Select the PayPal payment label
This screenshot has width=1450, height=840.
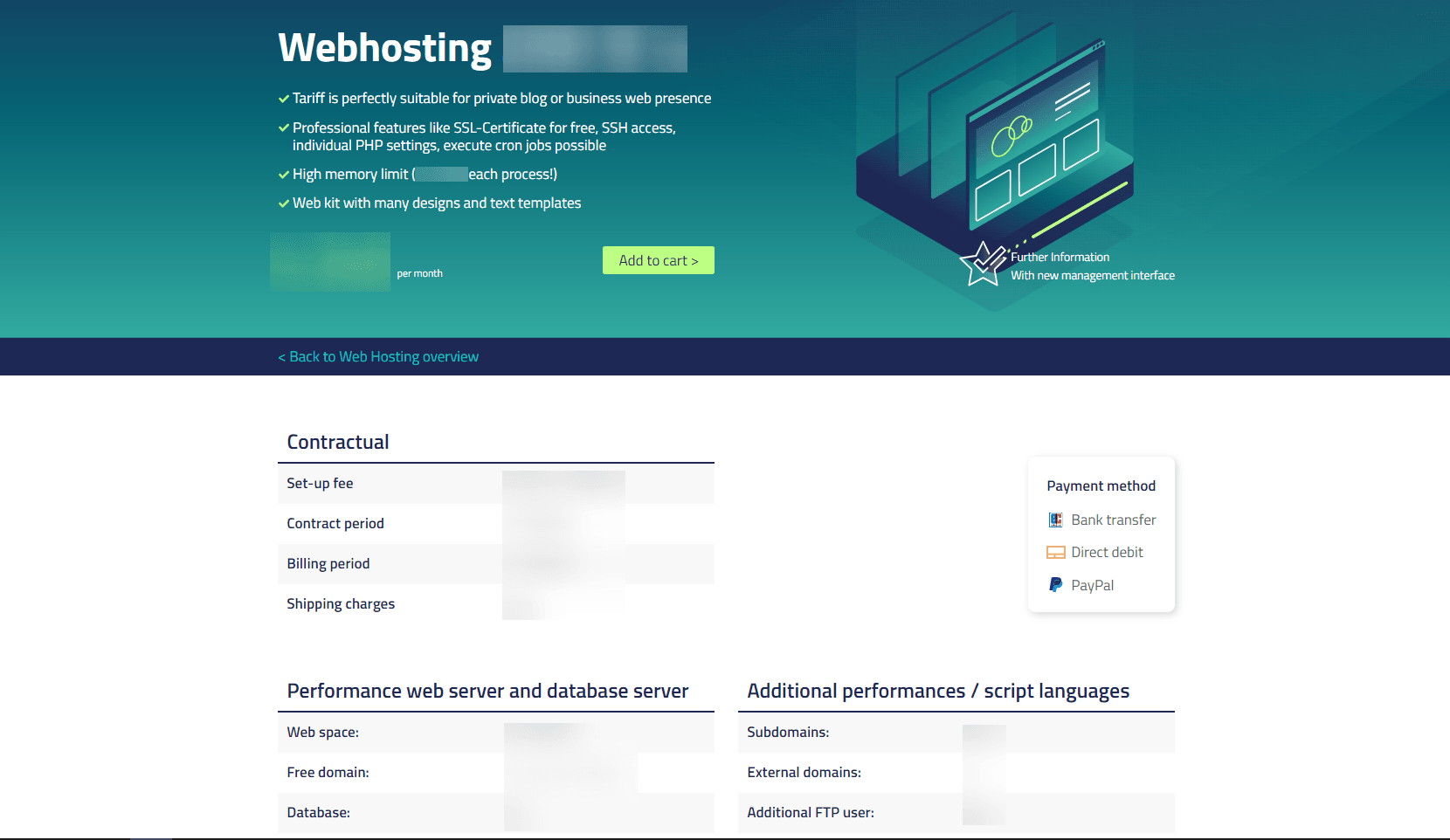point(1092,585)
